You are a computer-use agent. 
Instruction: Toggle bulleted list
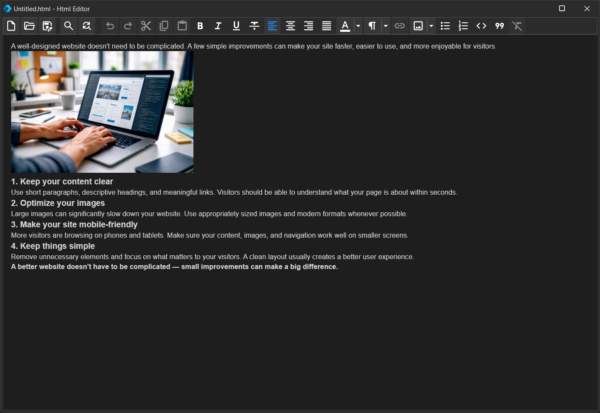[x=445, y=26]
